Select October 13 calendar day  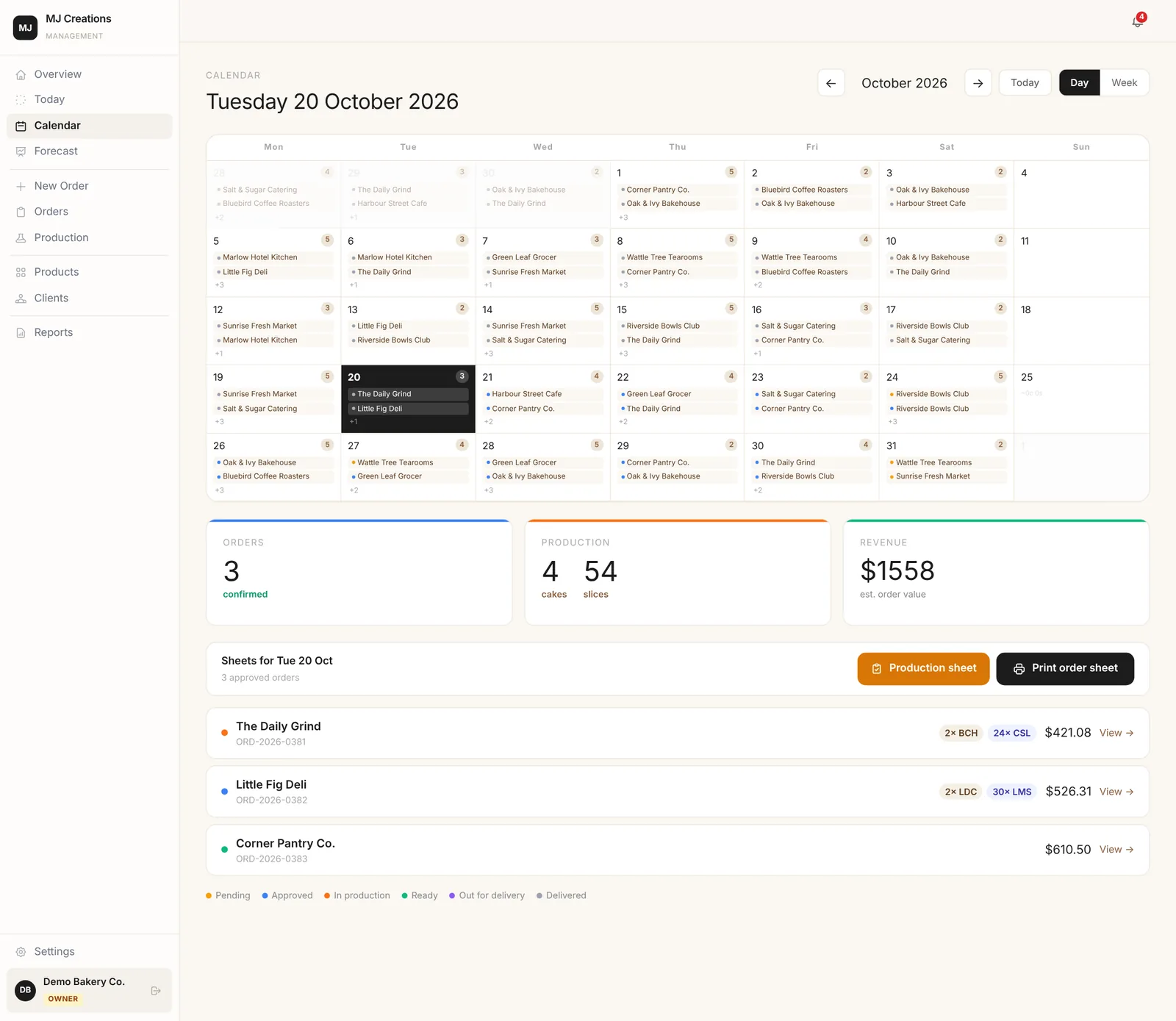coord(408,331)
